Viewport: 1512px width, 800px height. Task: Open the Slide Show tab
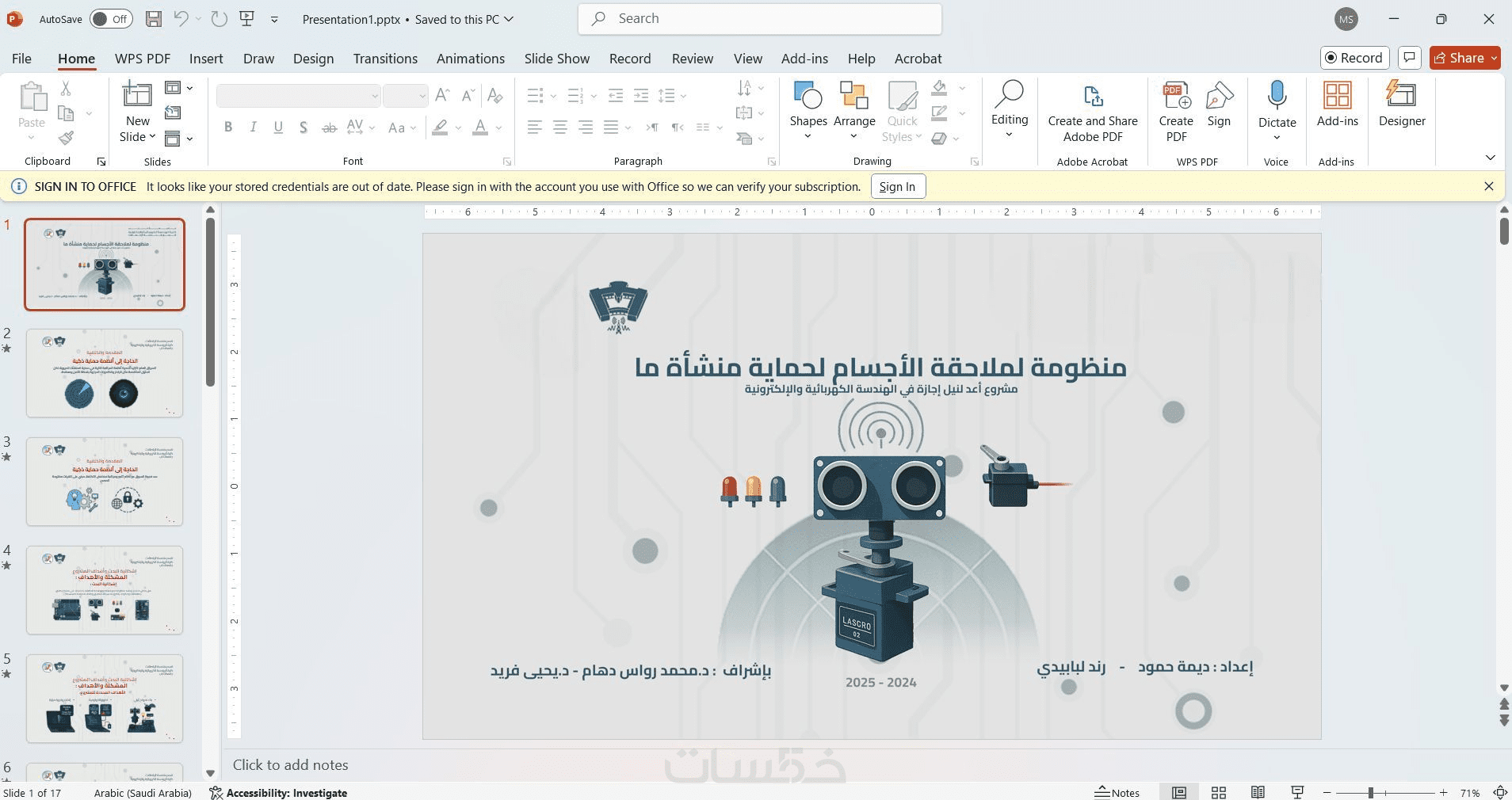[557, 59]
